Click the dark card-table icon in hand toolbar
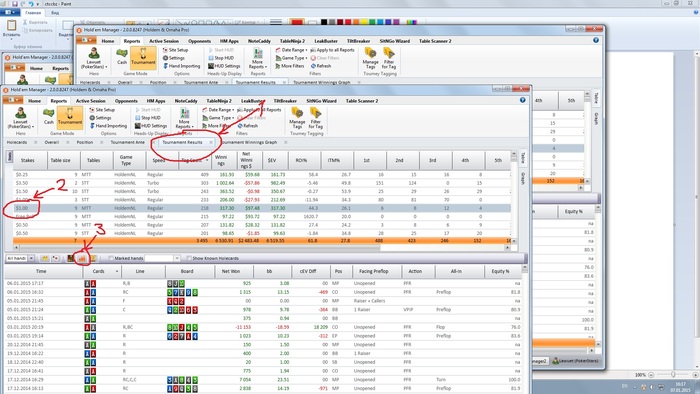The height and width of the screenshot is (394, 700). click(71, 258)
